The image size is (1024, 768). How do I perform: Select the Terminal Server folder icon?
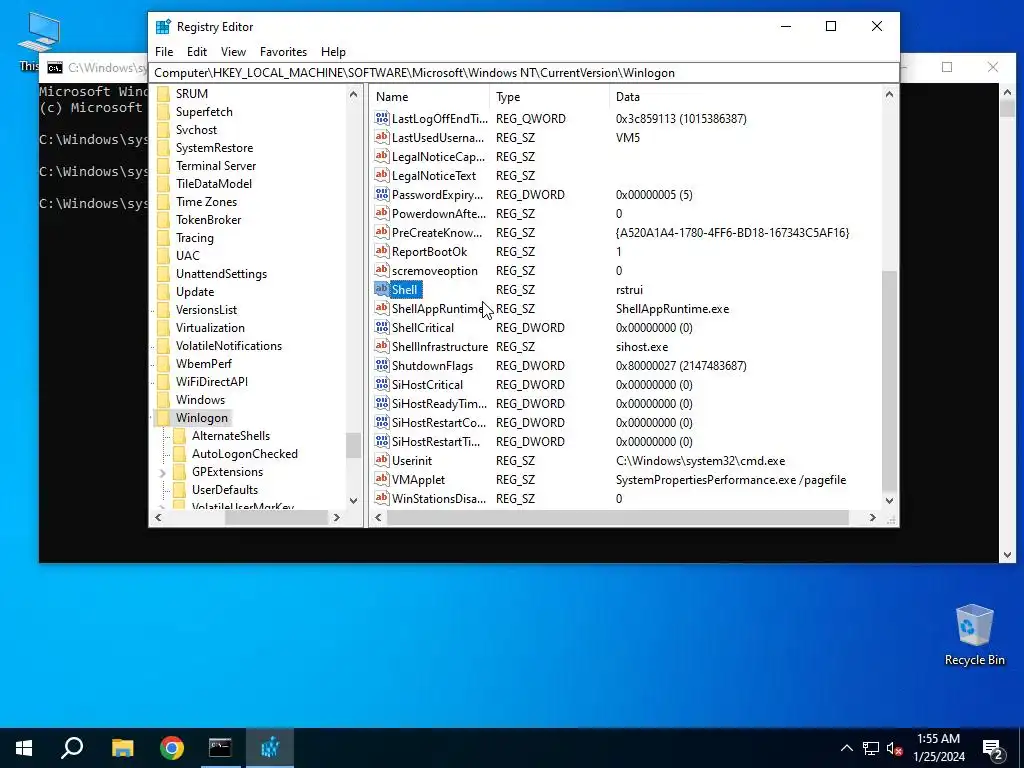pyautogui.click(x=163, y=166)
